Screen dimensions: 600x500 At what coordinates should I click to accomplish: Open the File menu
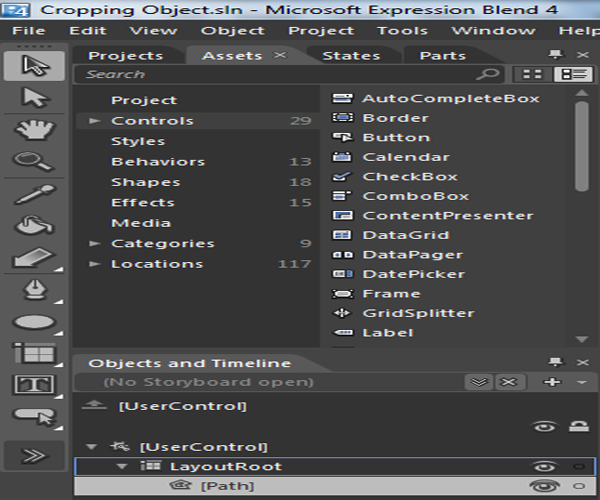(29, 31)
